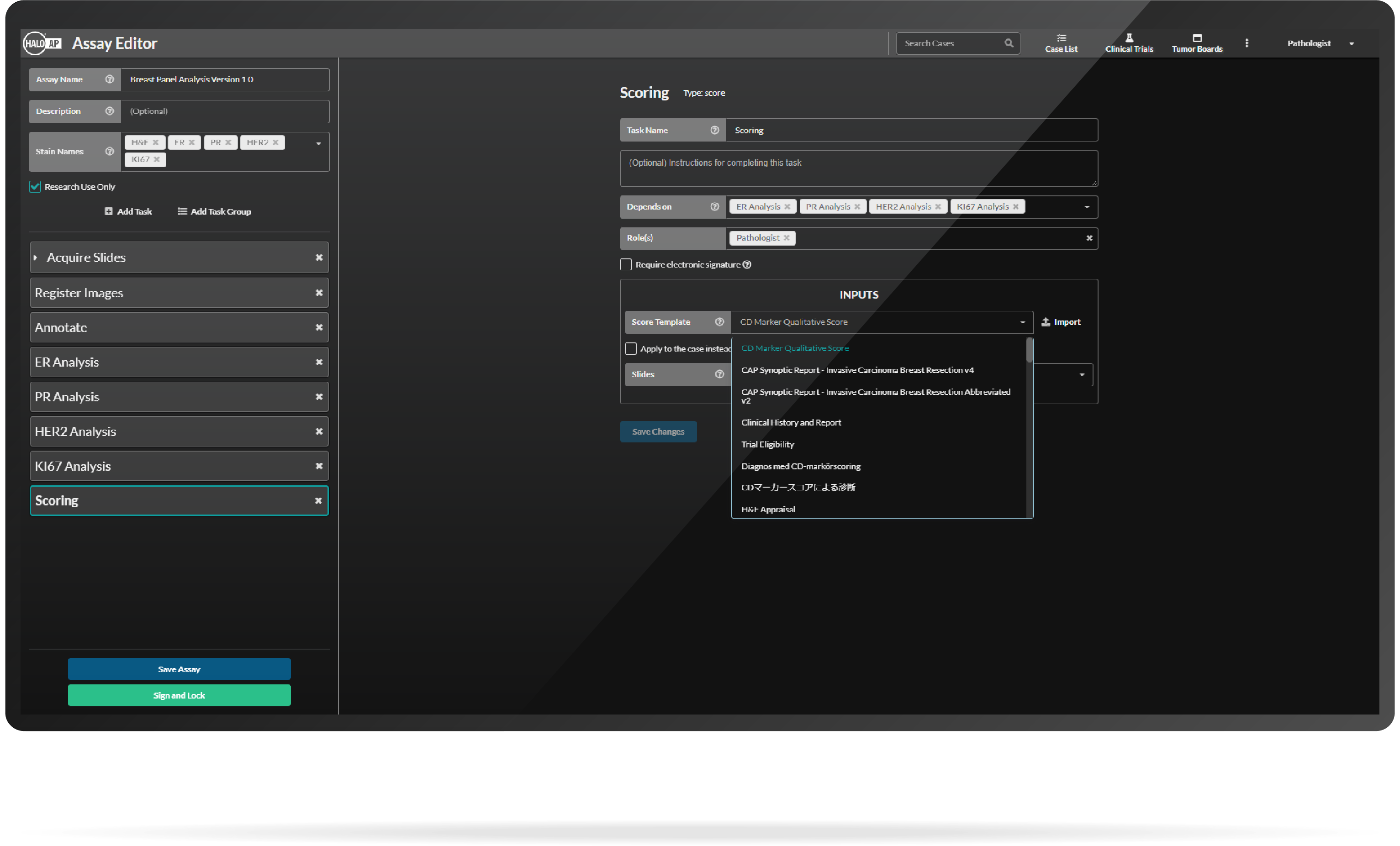The width and height of the screenshot is (1400, 846).
Task: Click Add Task Group
Action: (214, 212)
